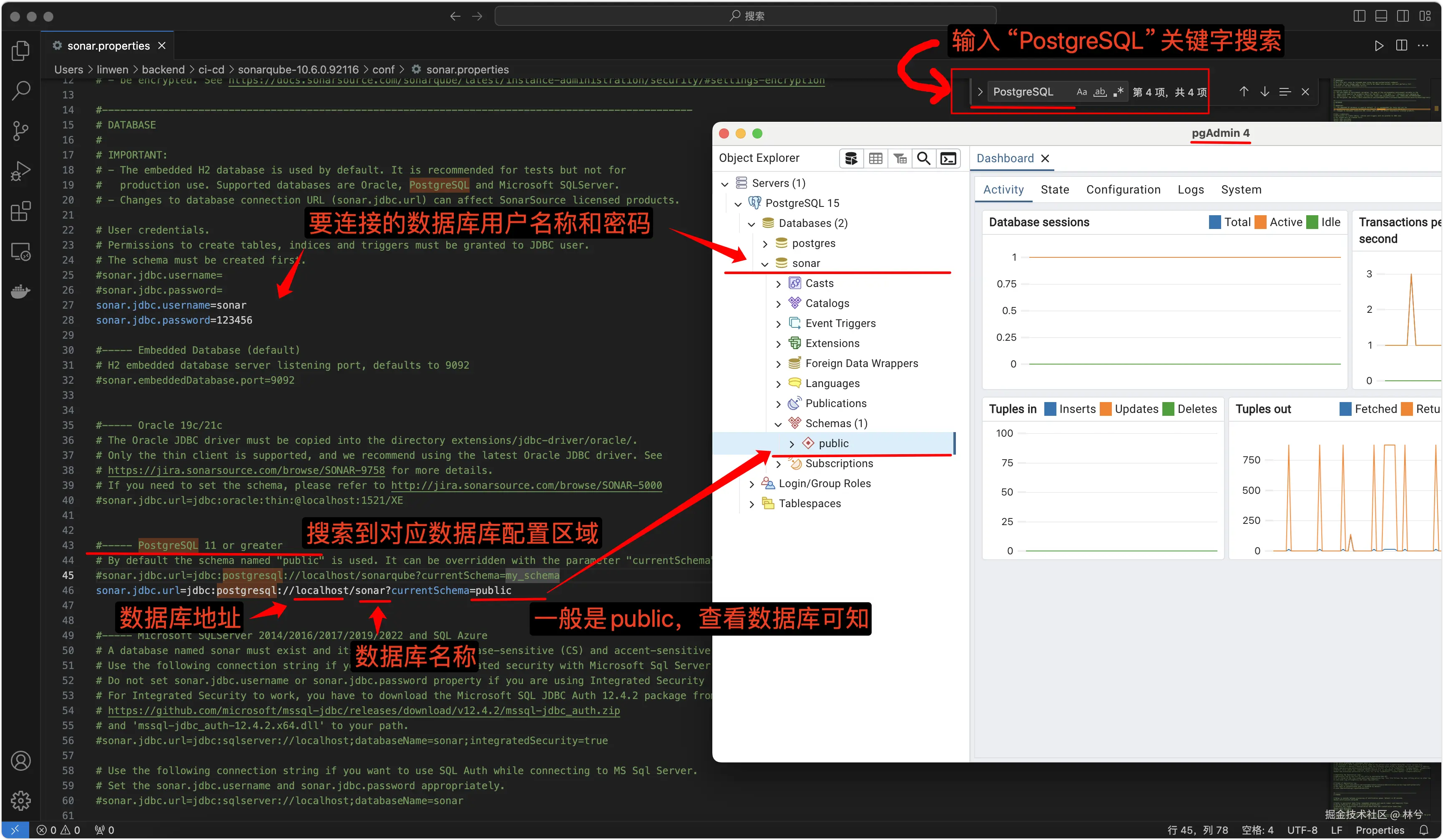Expand Login/Group Roles tree node

pyautogui.click(x=752, y=484)
